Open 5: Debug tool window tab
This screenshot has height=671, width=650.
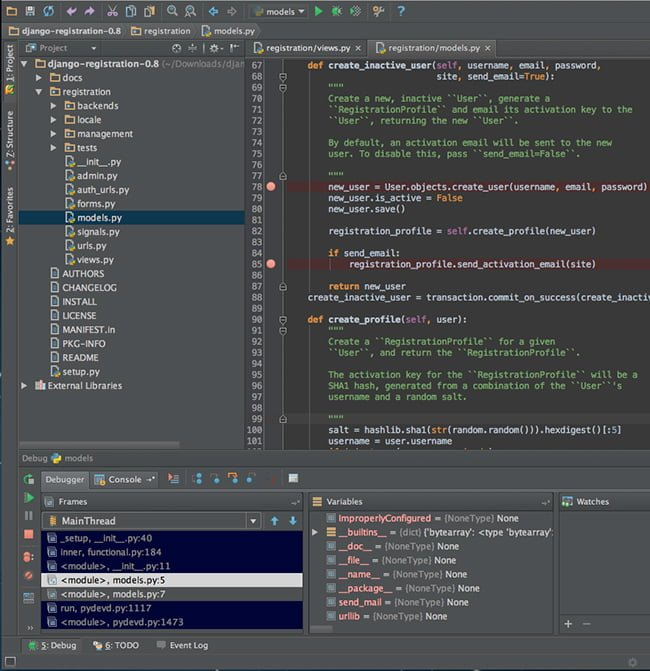52,645
